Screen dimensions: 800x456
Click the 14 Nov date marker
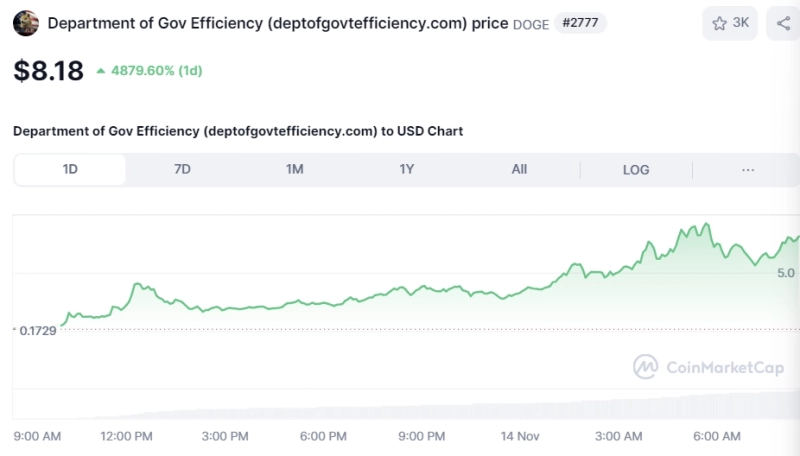[x=519, y=436]
